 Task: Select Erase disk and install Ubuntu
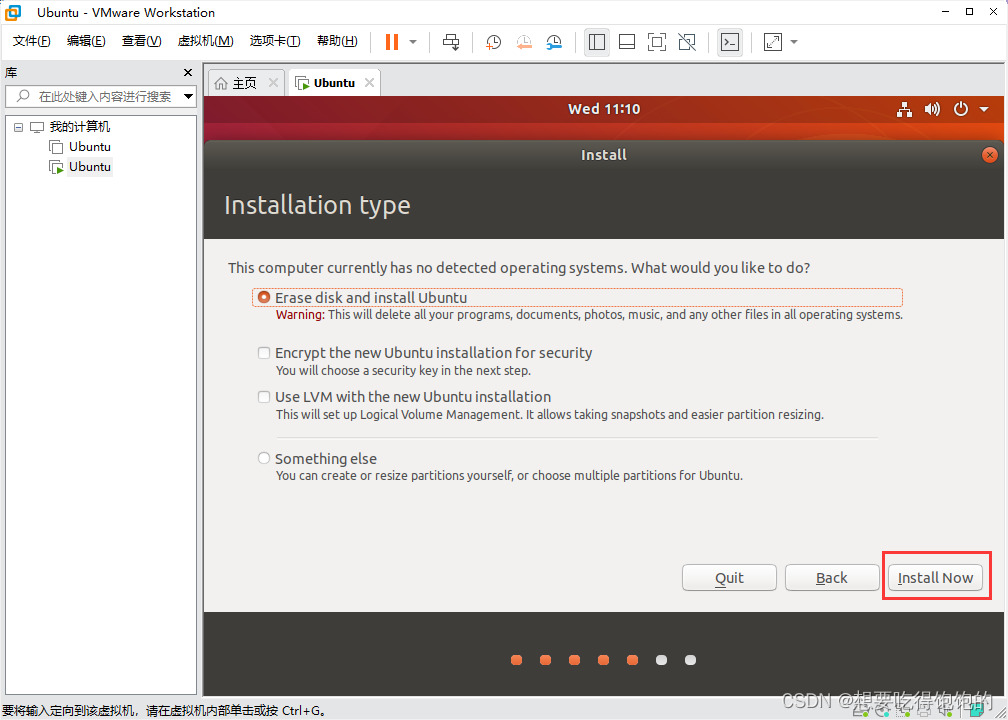click(x=264, y=298)
